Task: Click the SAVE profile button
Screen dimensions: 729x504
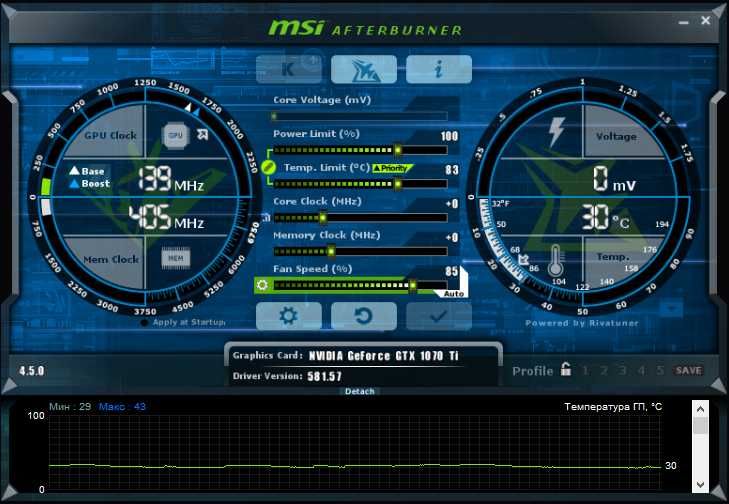Action: pos(689,371)
